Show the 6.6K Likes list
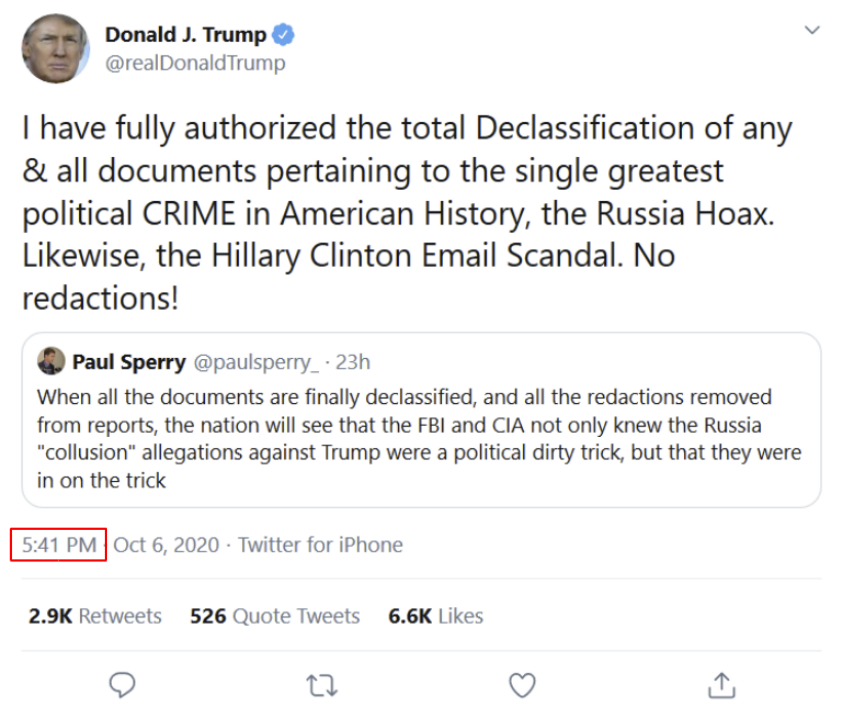 tap(435, 616)
